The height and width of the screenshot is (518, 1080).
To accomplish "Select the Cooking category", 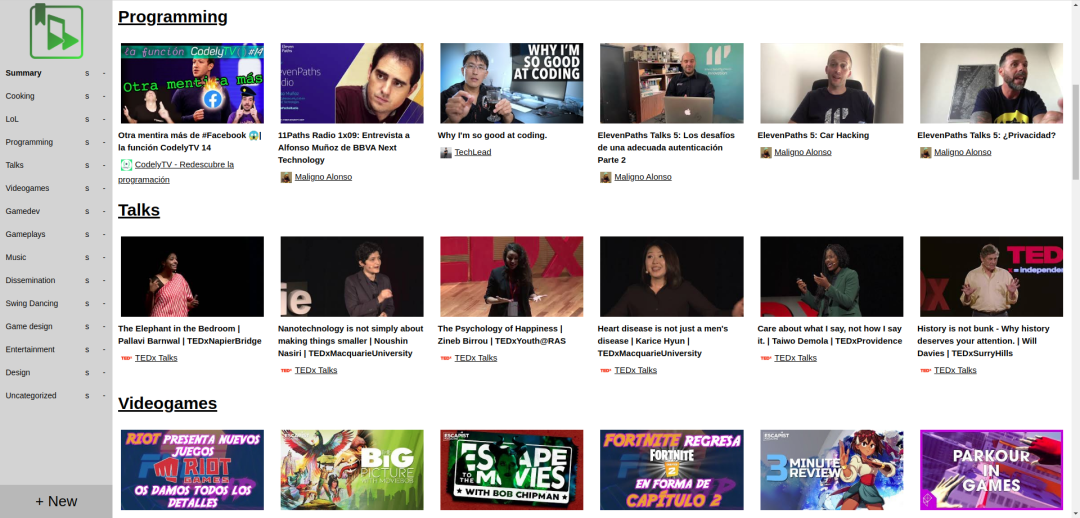I will pos(20,96).
